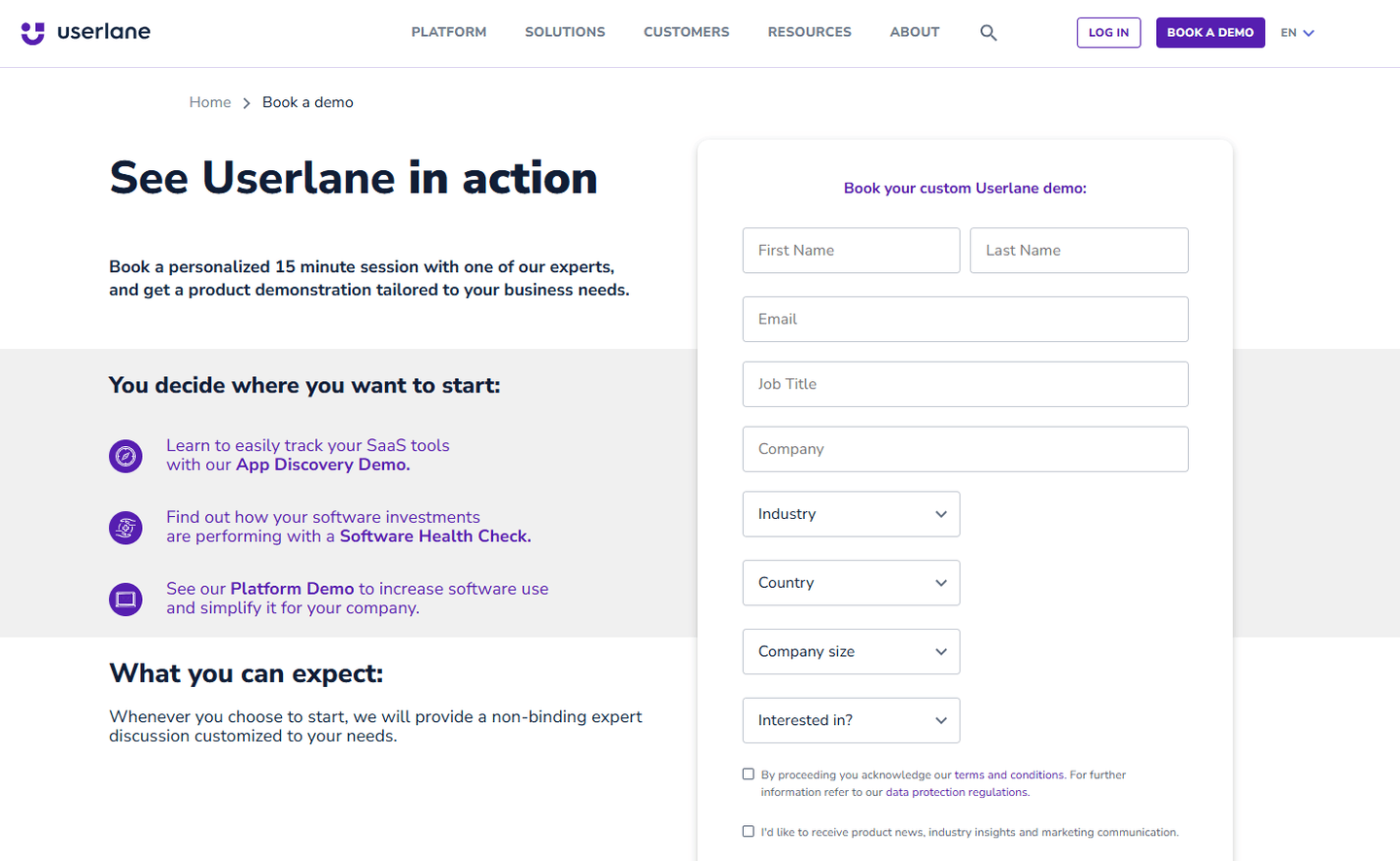Open the Solutions menu
The image size is (1400, 861).
pyautogui.click(x=565, y=32)
